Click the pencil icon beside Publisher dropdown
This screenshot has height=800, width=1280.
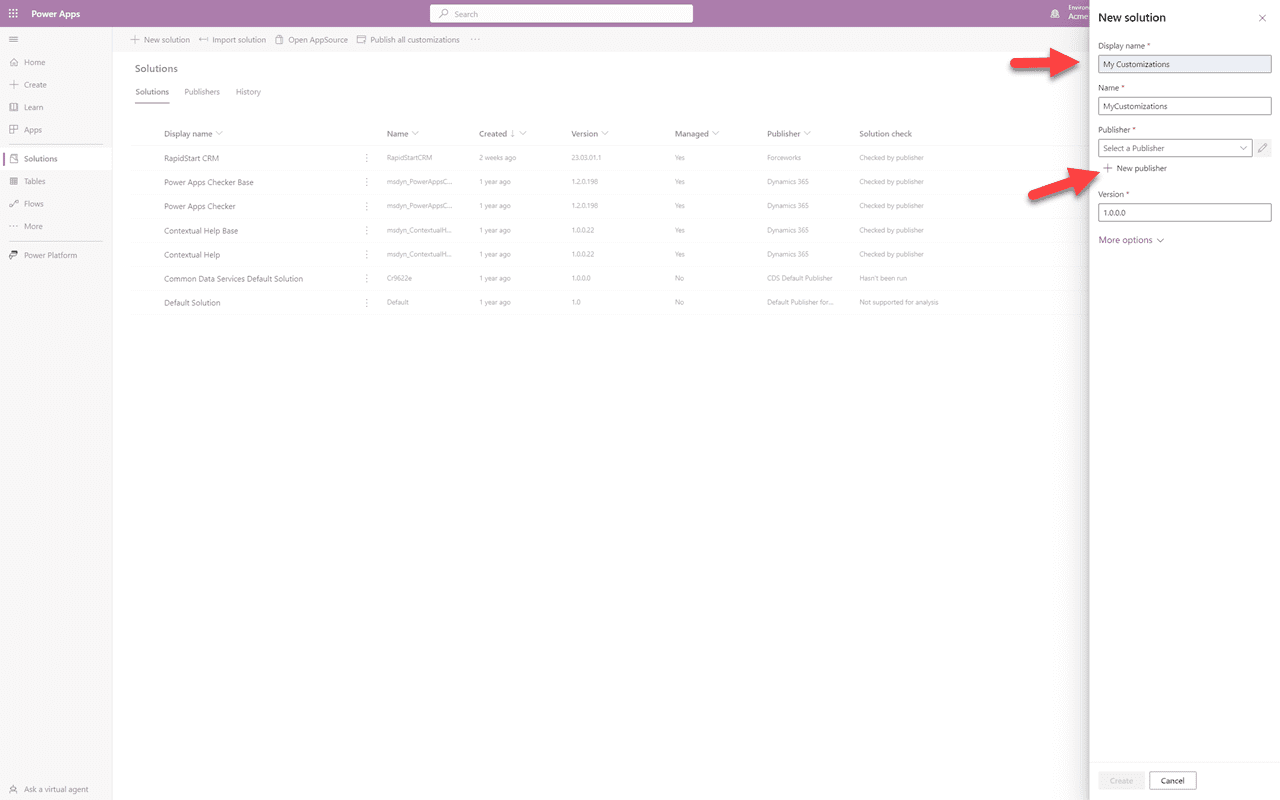click(1262, 147)
